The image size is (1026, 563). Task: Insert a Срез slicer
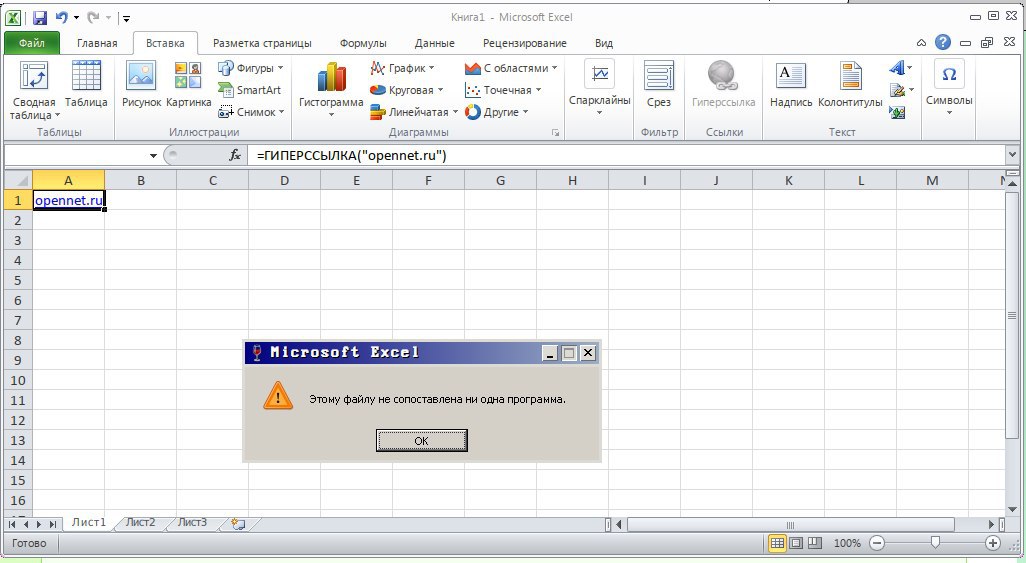[x=659, y=84]
